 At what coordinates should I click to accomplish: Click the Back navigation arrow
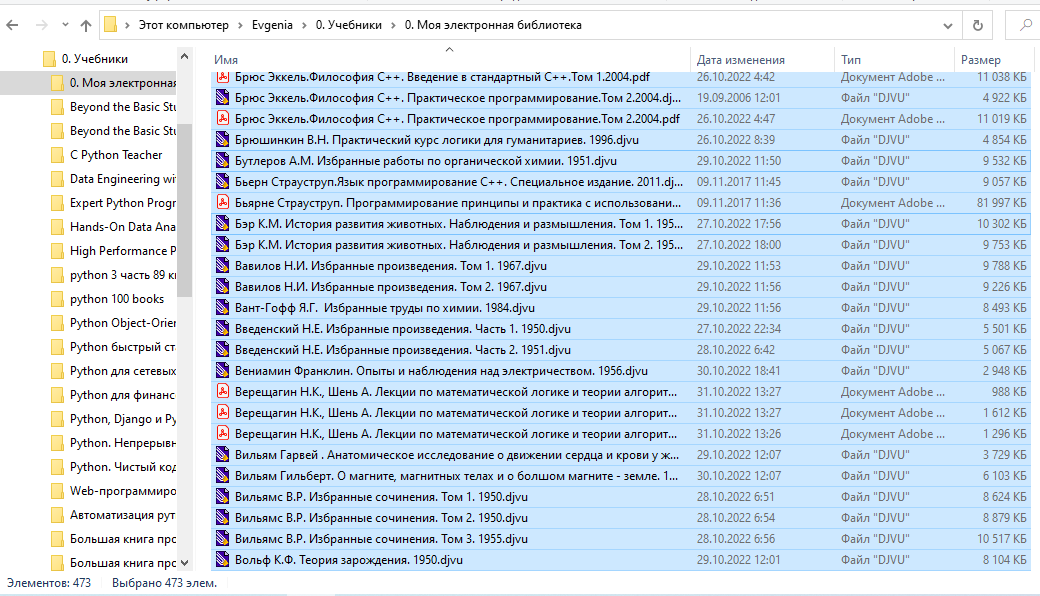(x=14, y=24)
